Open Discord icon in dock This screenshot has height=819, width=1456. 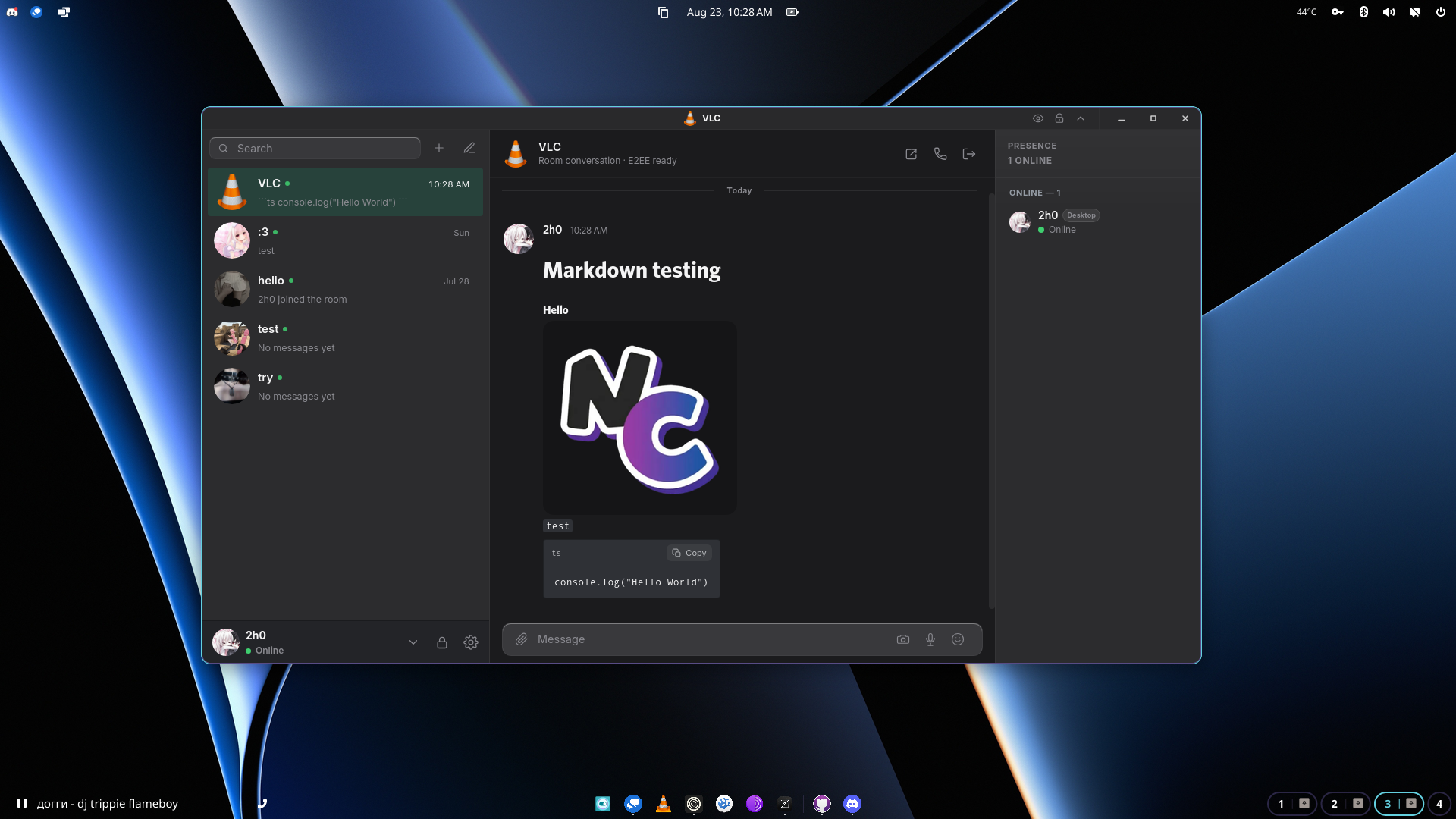click(852, 804)
